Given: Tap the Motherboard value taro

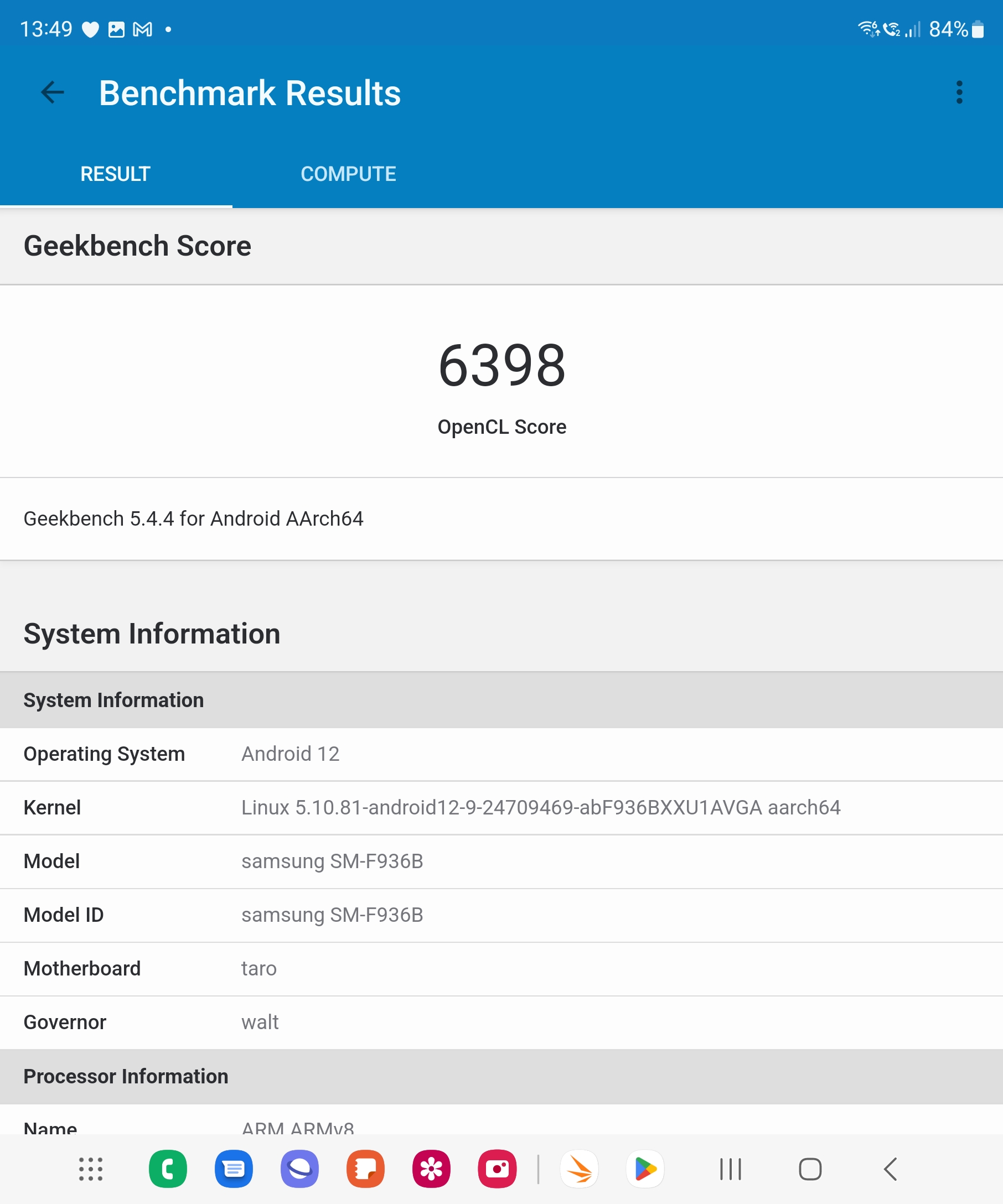Looking at the screenshot, I should click(x=258, y=968).
